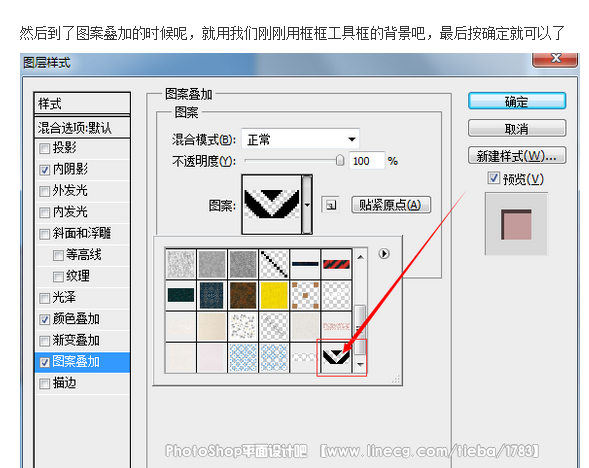Screen dimensions: 589x468
Task: Click the opacity value field showing 100
Action: [x=367, y=161]
